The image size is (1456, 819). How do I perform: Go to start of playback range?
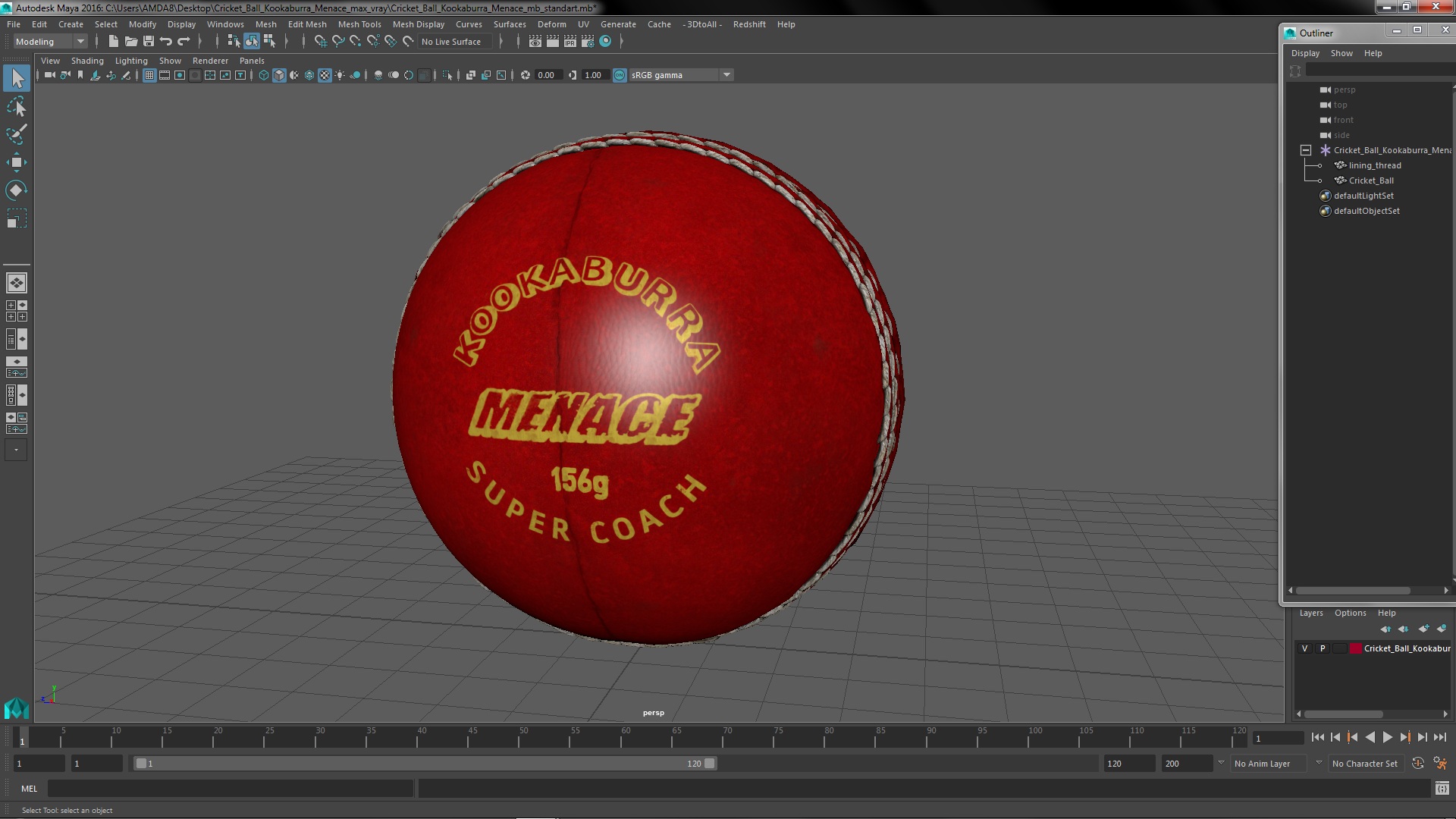point(1317,737)
